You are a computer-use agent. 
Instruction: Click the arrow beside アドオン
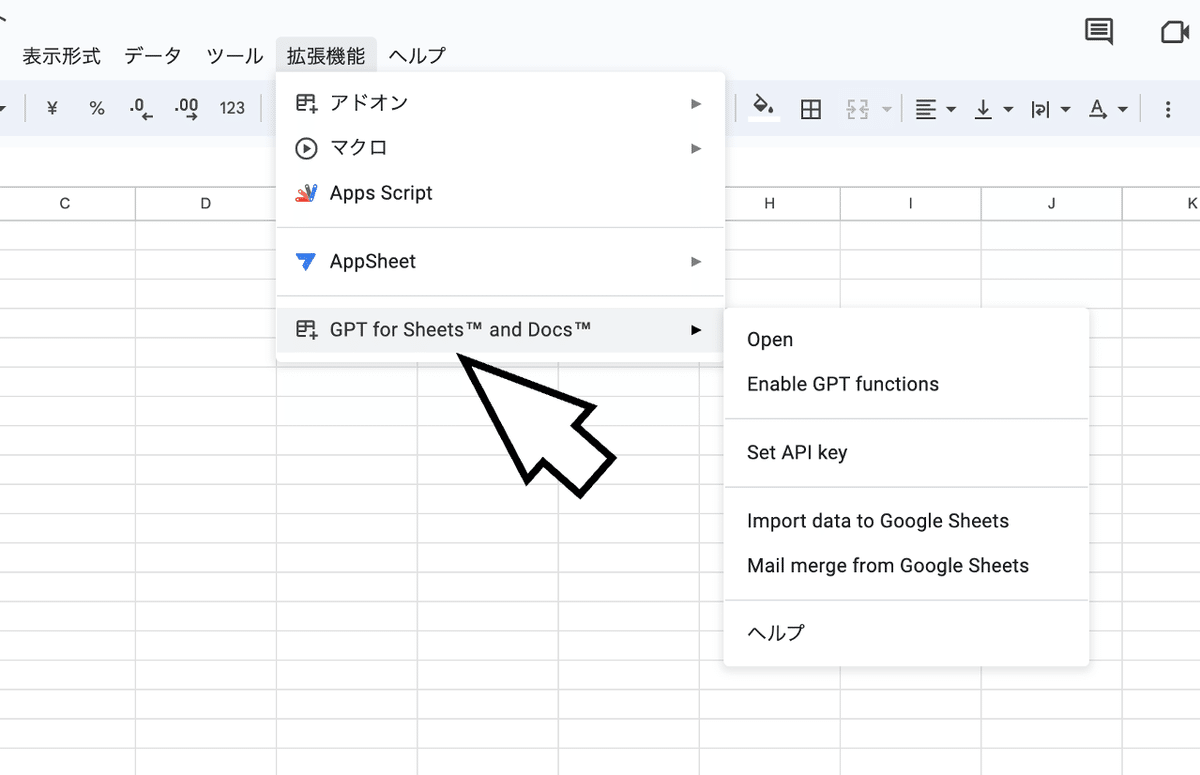(696, 103)
